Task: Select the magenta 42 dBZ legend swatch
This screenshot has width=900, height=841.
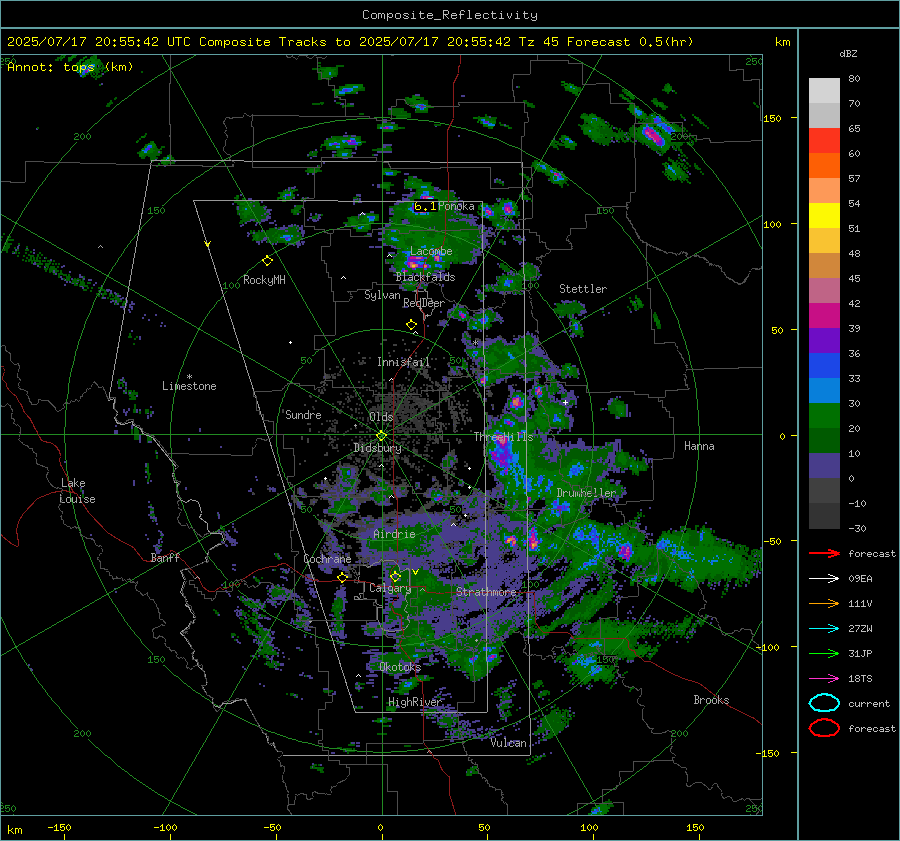Action: pyautogui.click(x=824, y=315)
